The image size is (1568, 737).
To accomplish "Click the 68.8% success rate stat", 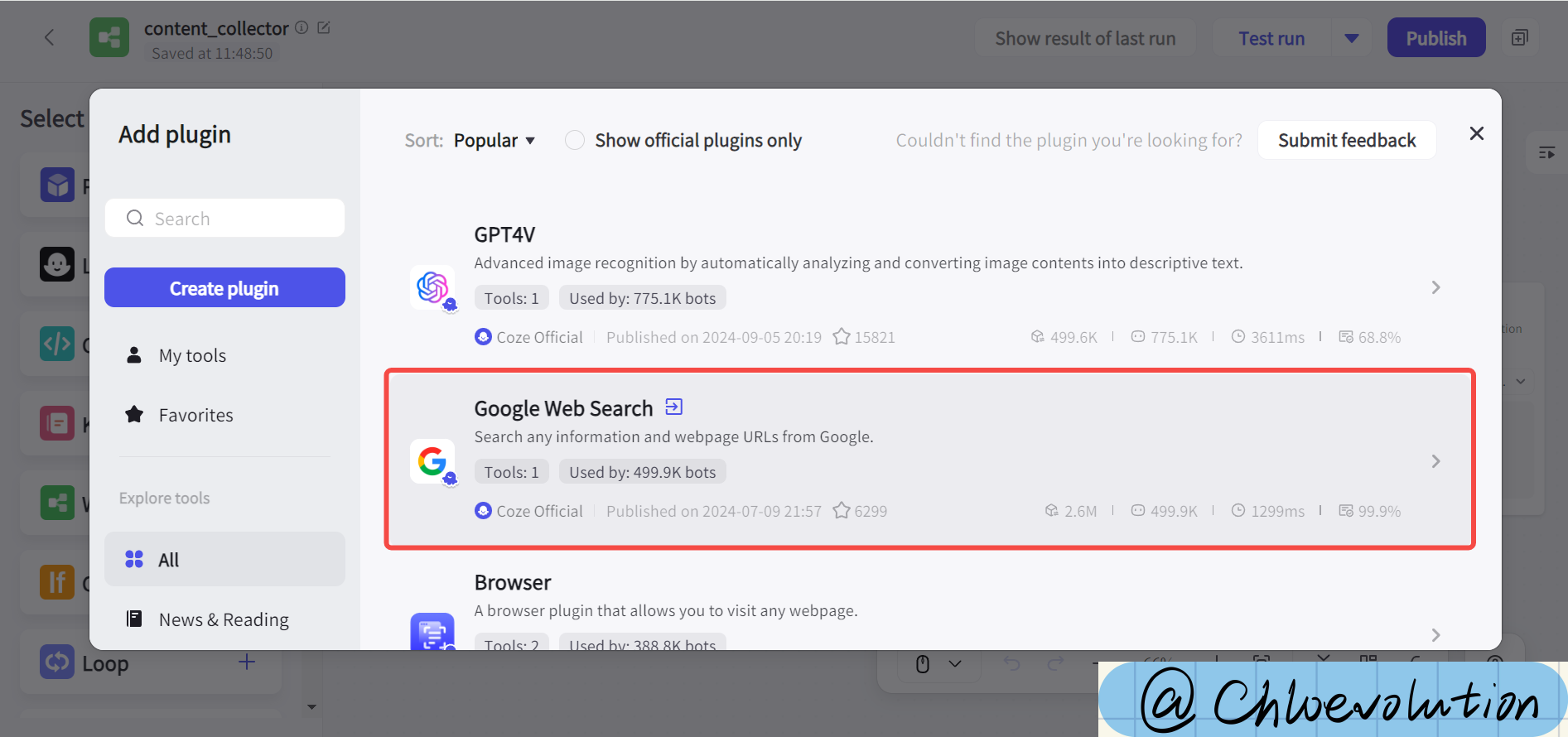I will point(1370,337).
